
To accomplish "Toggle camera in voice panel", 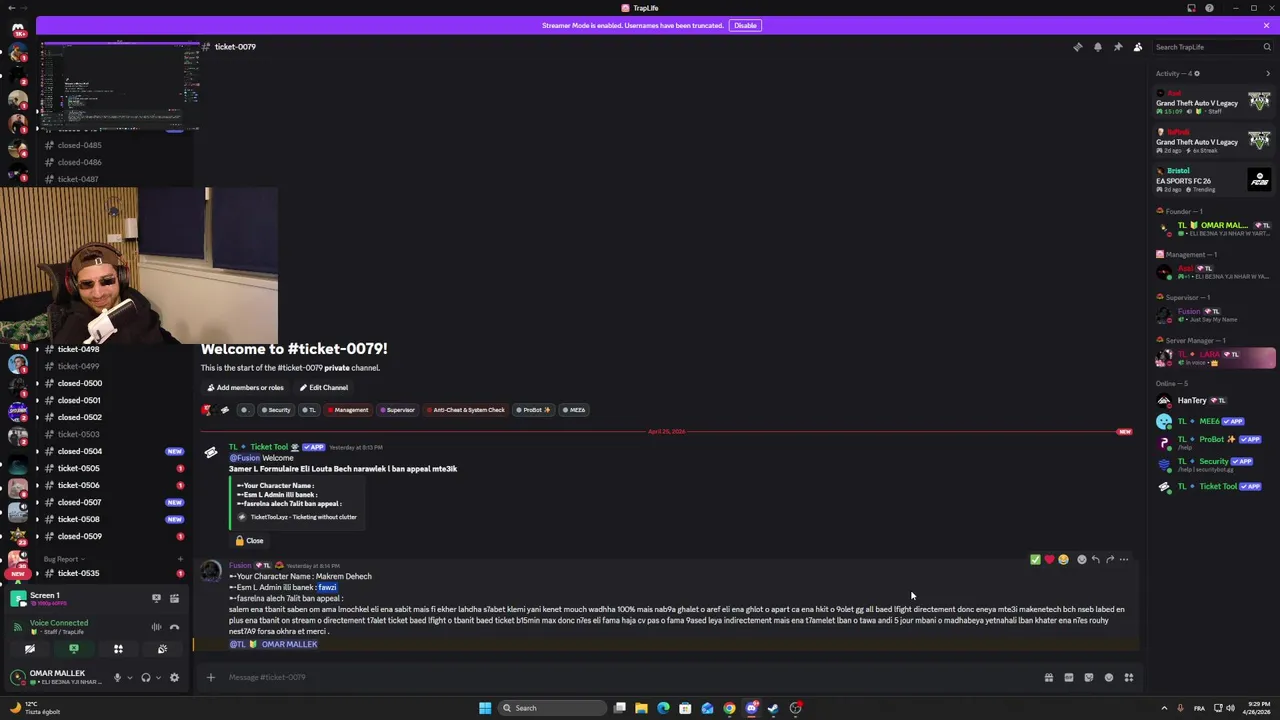I will [29, 649].
